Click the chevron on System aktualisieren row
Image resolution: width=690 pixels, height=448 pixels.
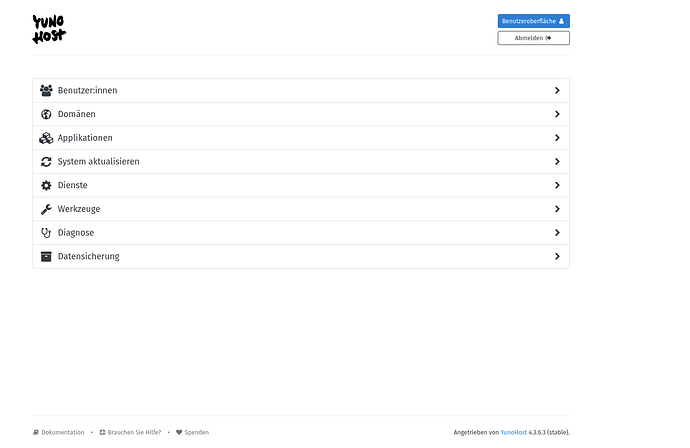[x=557, y=162]
